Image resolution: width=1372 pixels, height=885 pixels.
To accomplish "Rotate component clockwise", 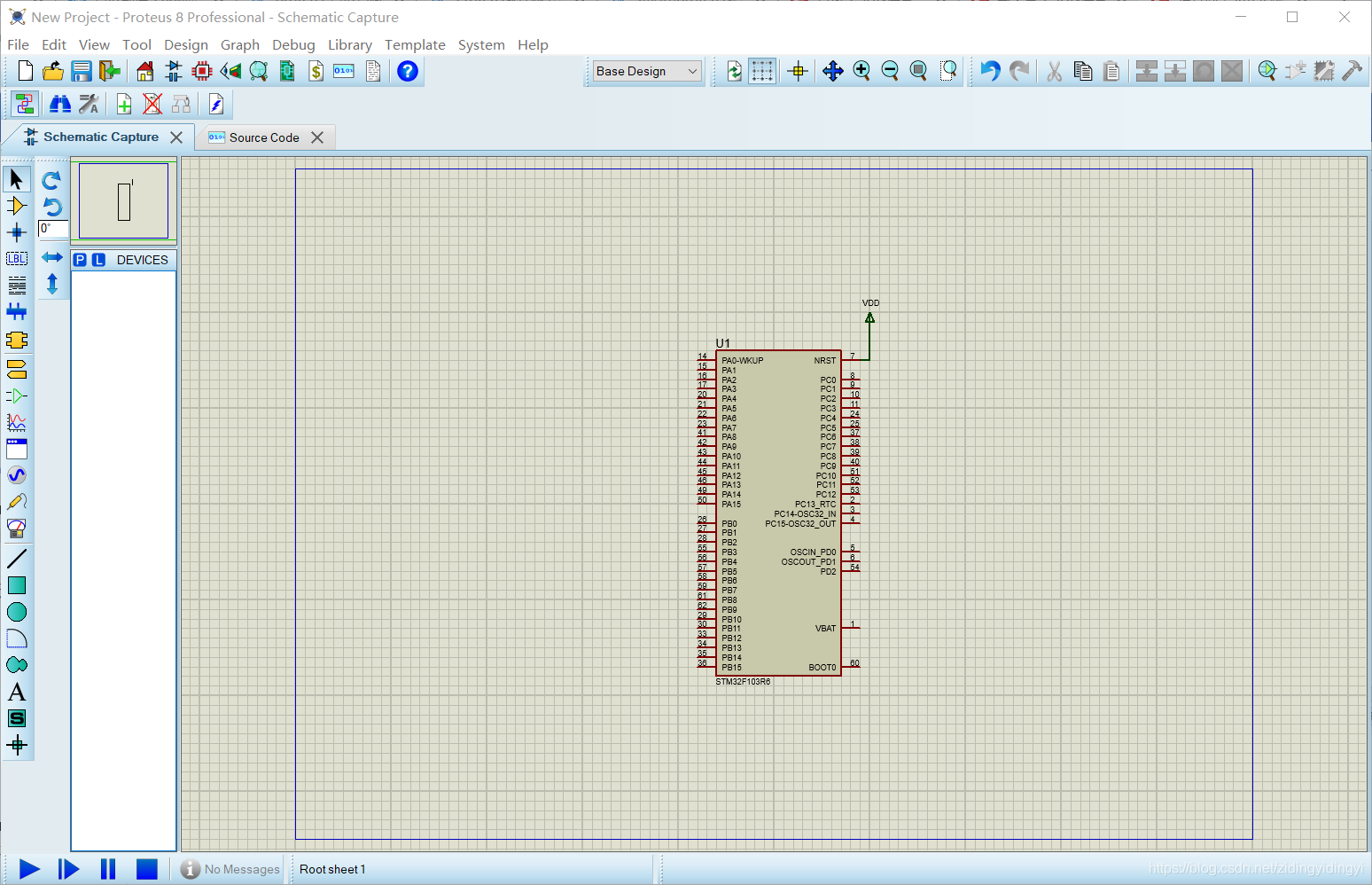I will 51,180.
